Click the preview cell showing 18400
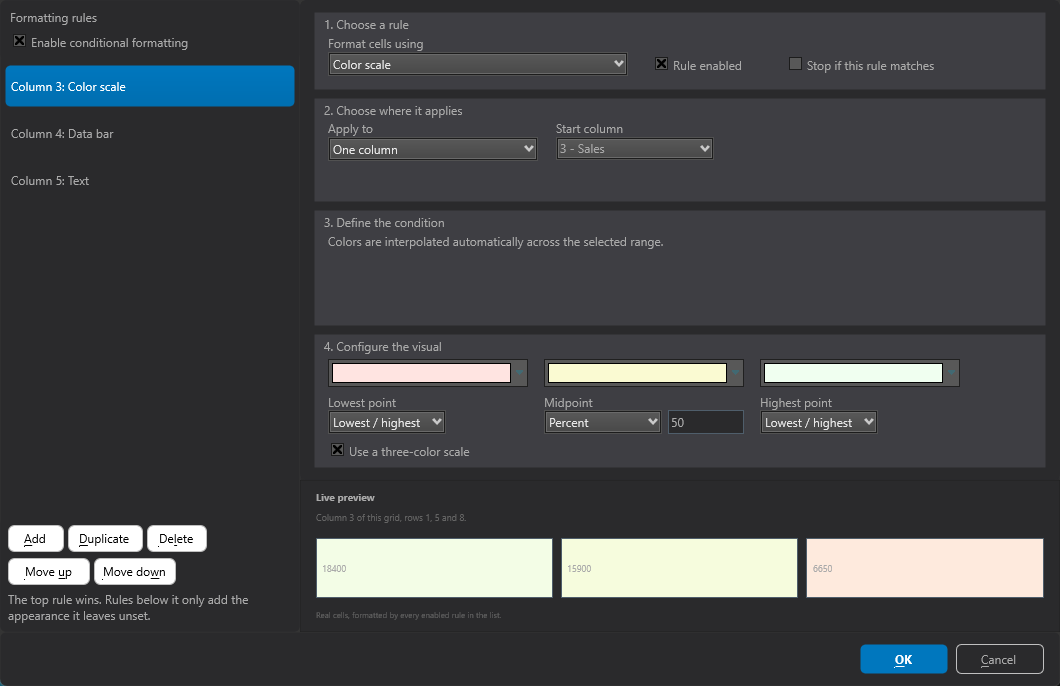1060x686 pixels. point(435,568)
